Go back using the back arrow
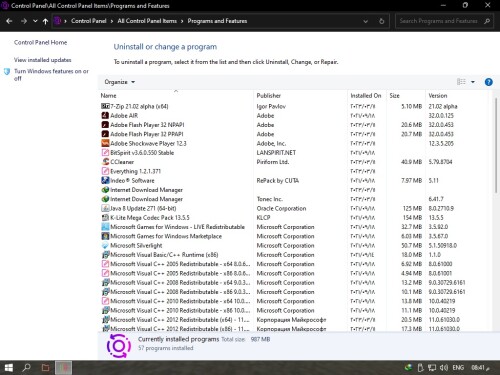This screenshot has height=375, width=500. [x=9, y=21]
